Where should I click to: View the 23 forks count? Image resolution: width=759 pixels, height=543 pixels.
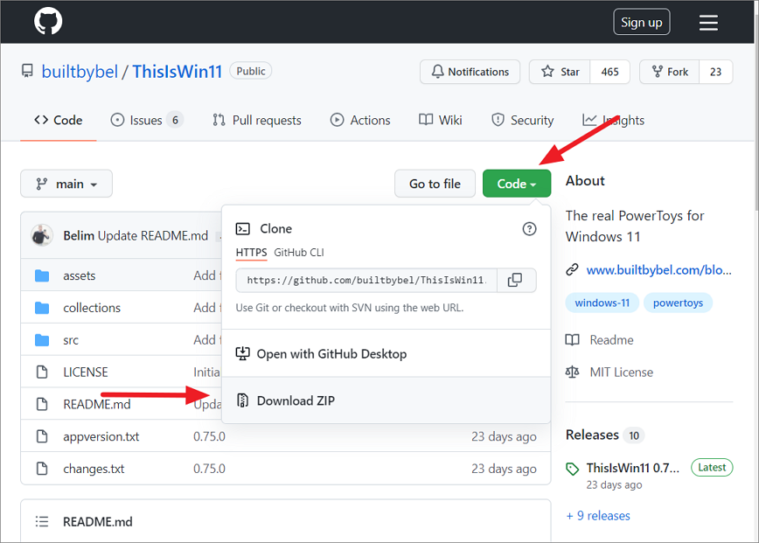tap(715, 72)
